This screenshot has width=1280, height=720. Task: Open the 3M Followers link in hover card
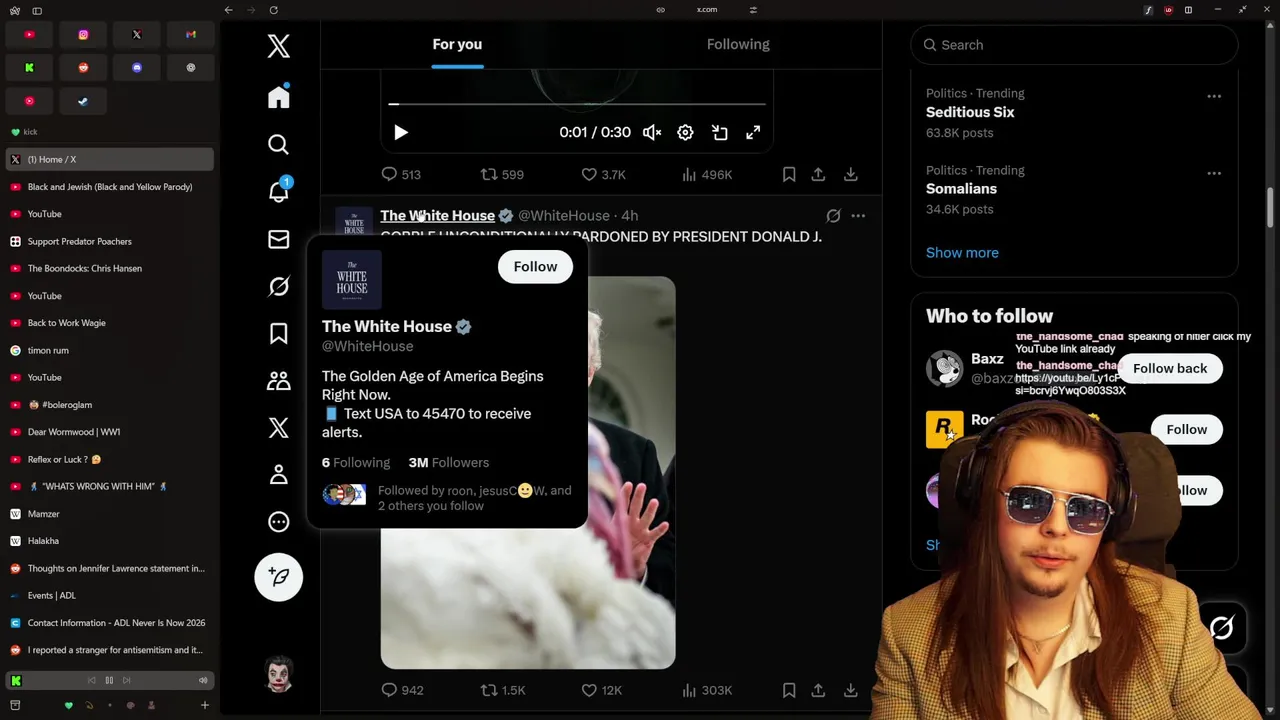[449, 462]
